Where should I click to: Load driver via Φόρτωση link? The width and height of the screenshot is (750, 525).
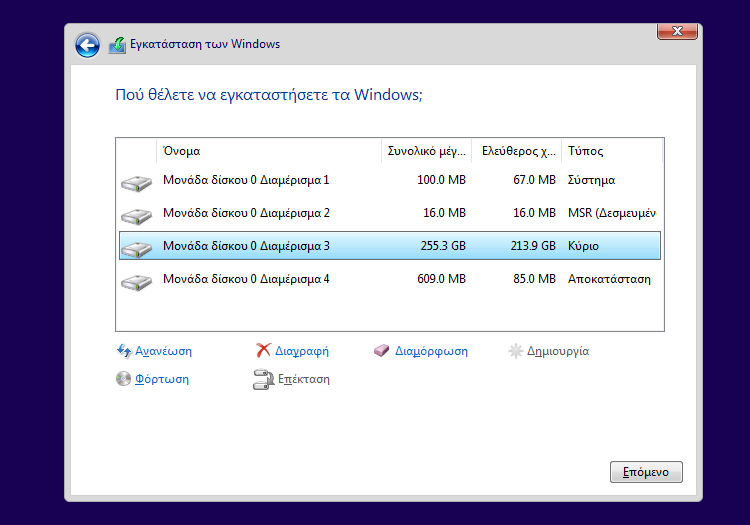click(x=162, y=379)
